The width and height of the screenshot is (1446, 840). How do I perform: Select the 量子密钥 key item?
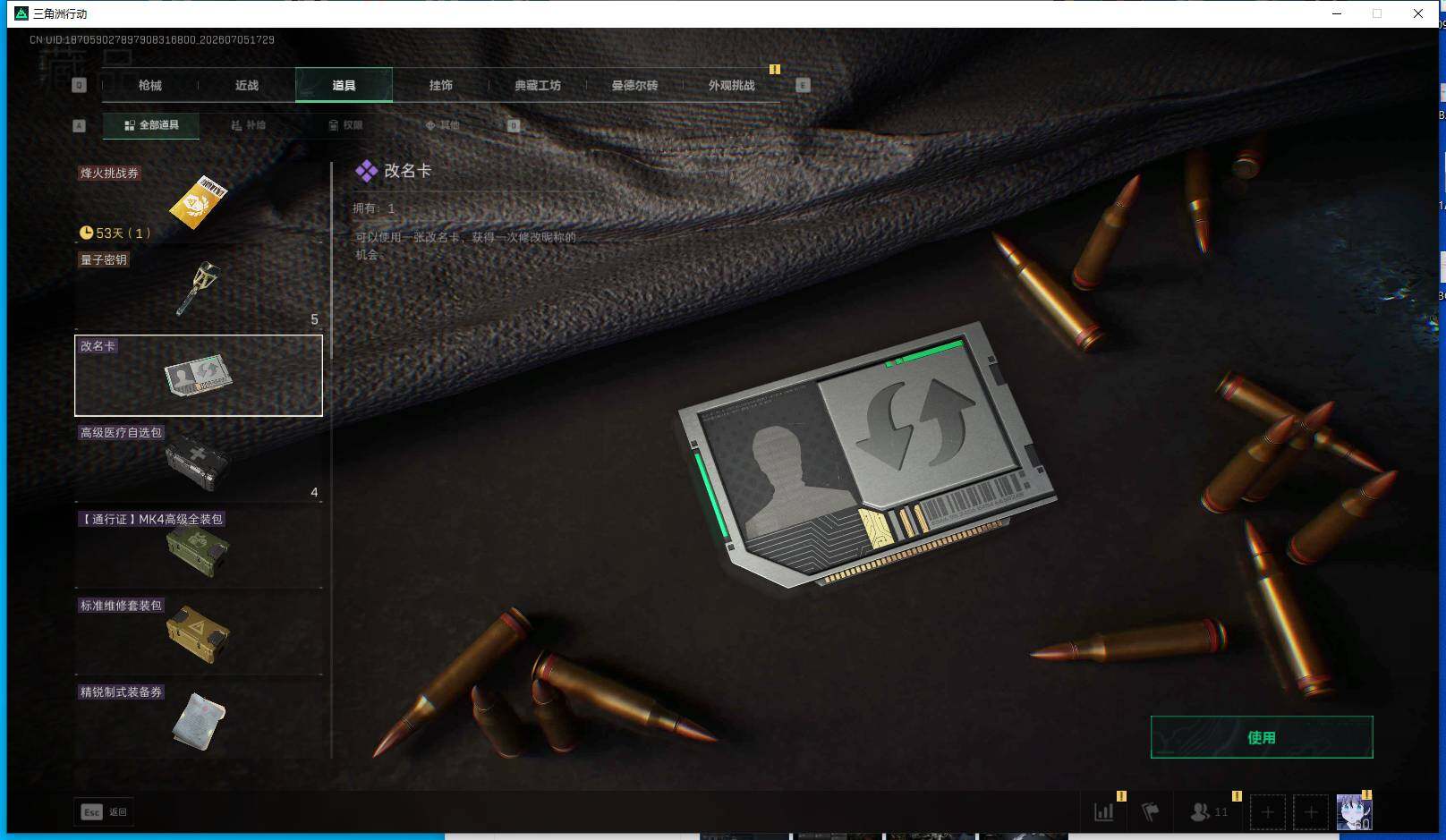199,290
